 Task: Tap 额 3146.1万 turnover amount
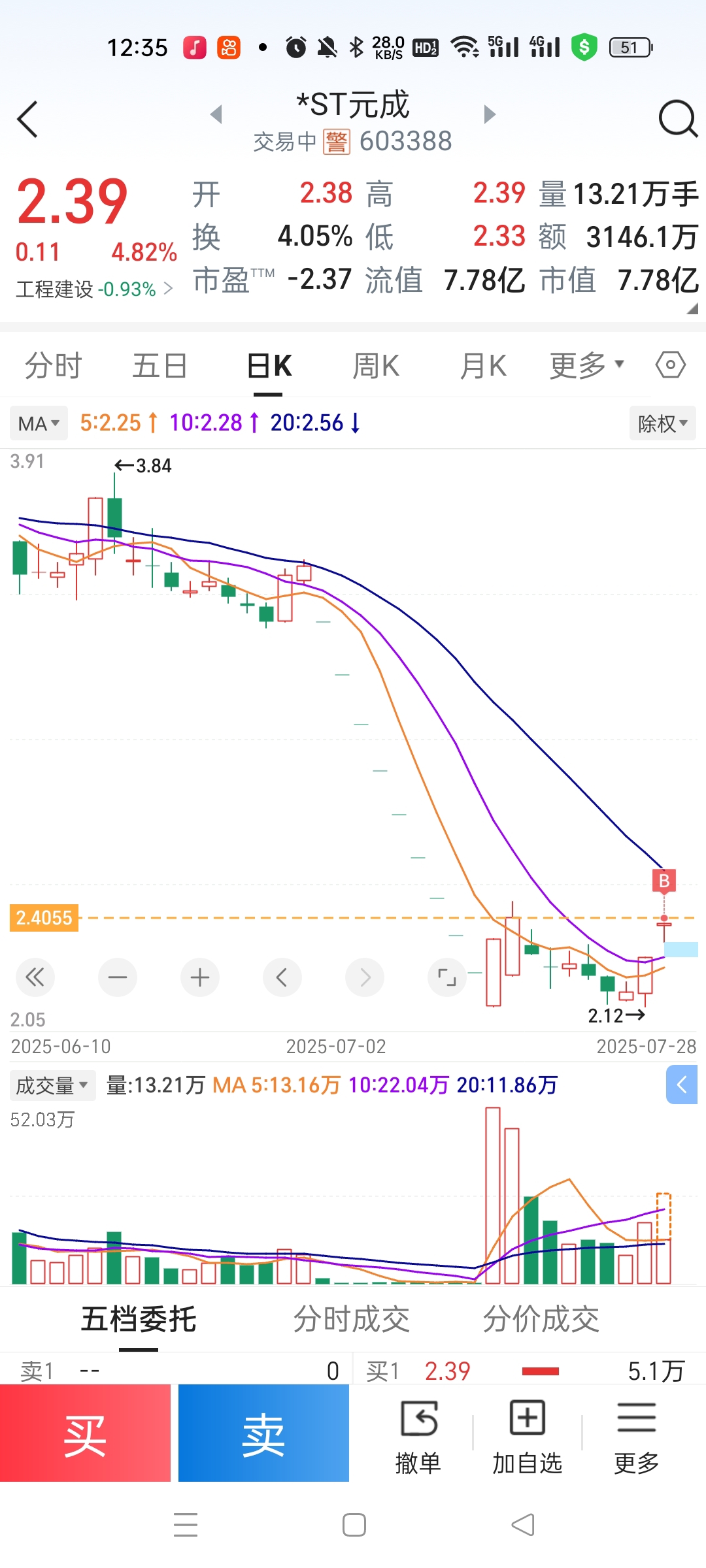643,237
